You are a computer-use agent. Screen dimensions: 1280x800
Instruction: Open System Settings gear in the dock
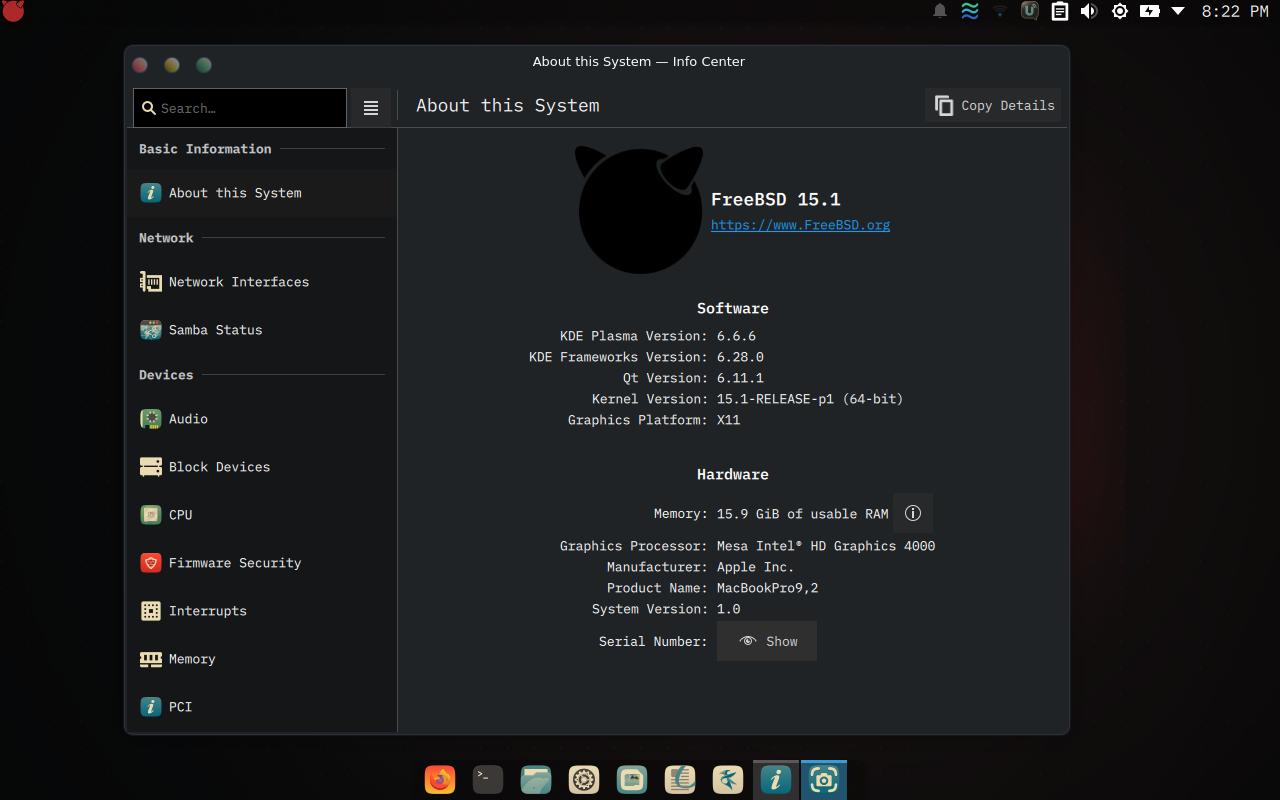584,779
